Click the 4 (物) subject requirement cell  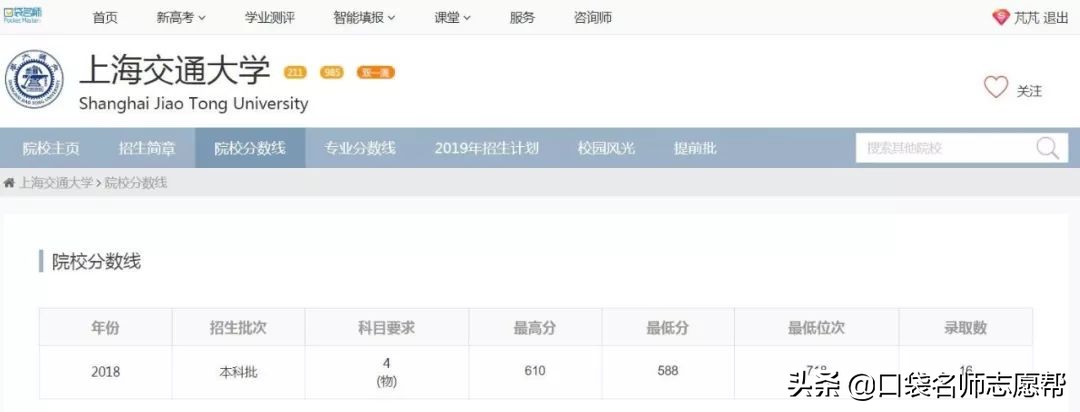click(386, 372)
